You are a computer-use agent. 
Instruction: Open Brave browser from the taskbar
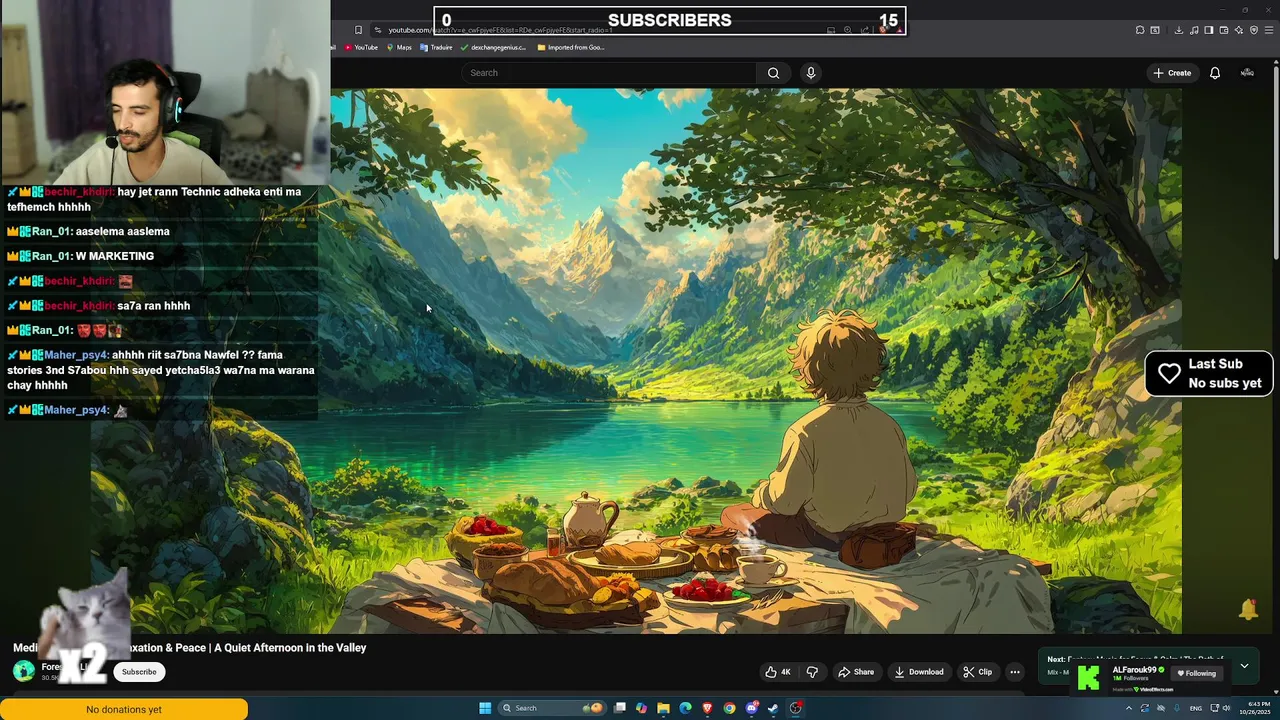[x=707, y=708]
